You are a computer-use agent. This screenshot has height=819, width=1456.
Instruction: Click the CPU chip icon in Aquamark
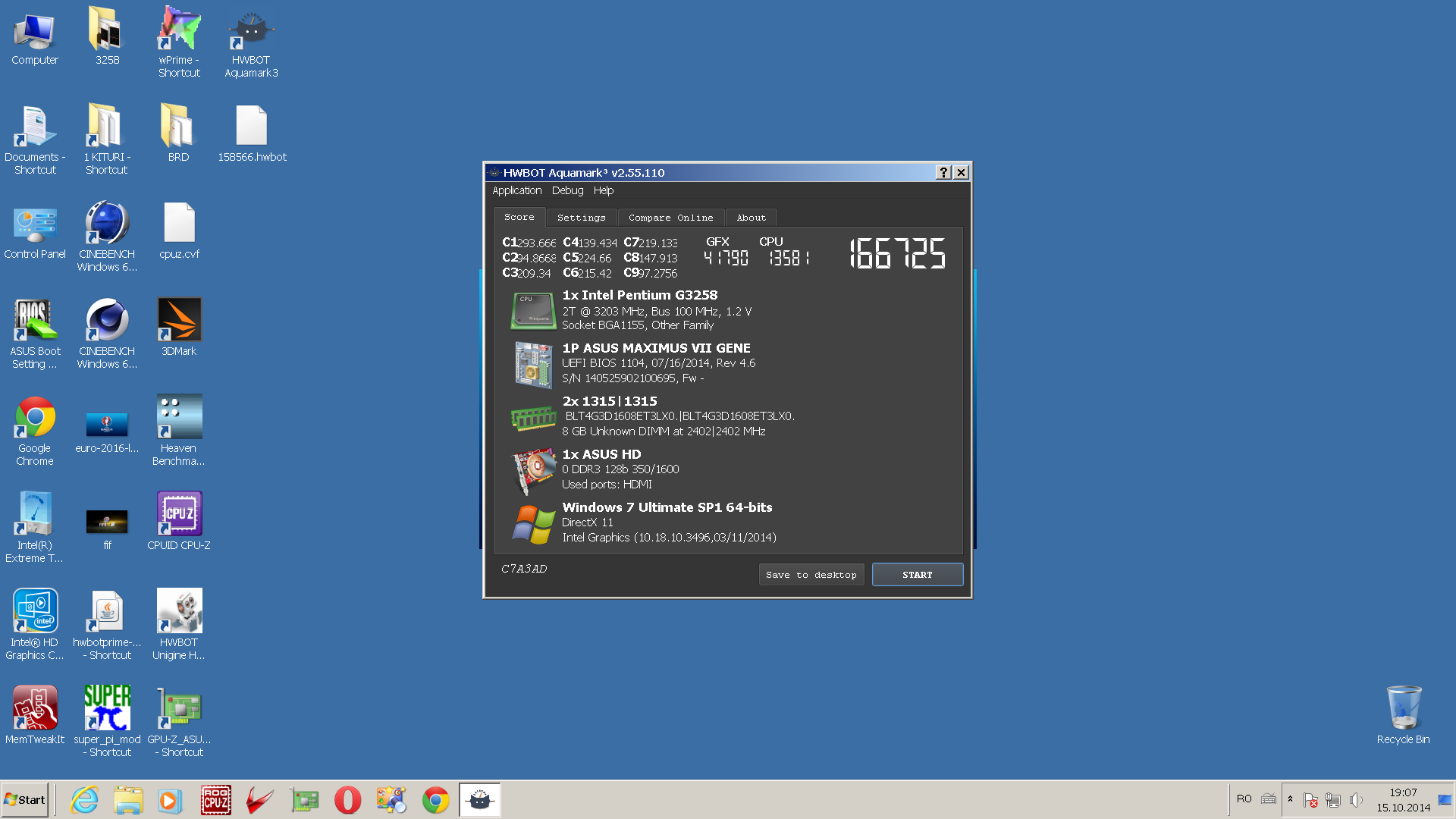(533, 310)
